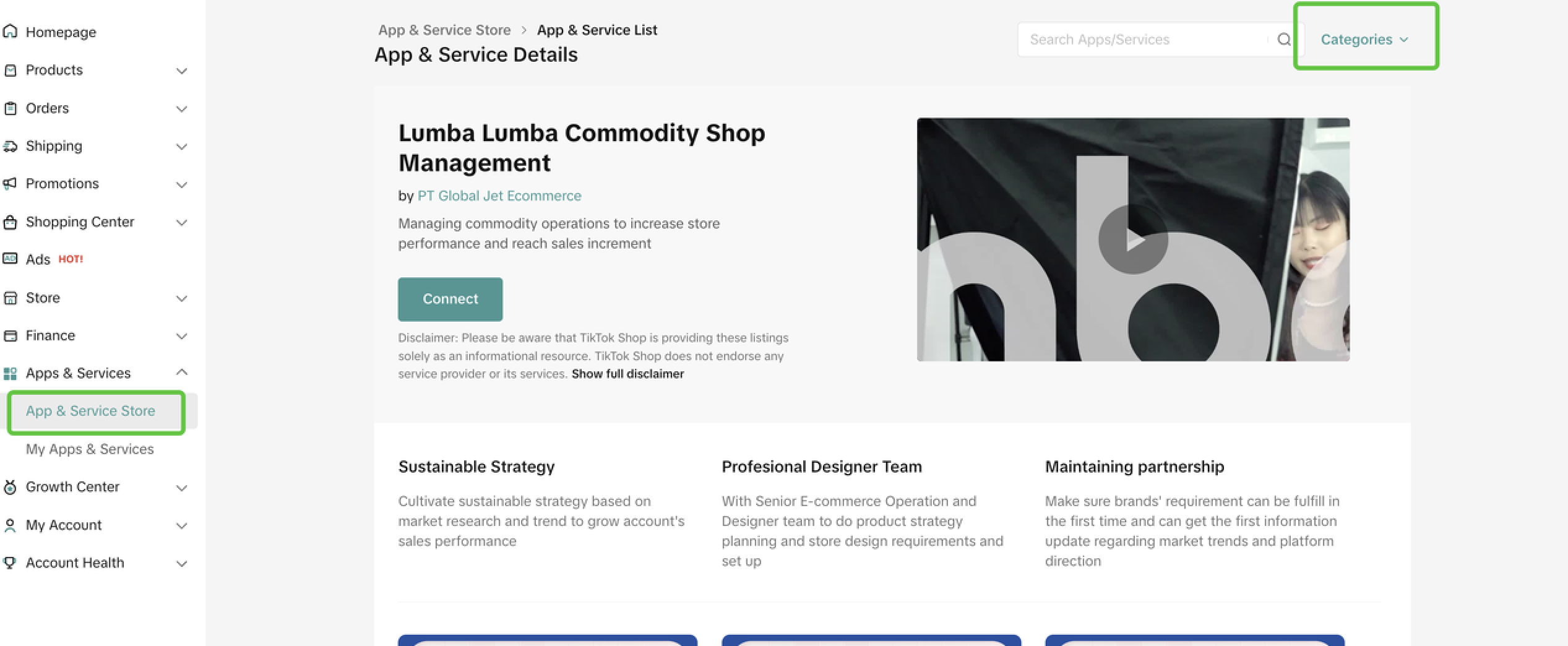Screen dimensions: 1568x646
Task: Open the Categories dropdown
Action: click(1364, 40)
